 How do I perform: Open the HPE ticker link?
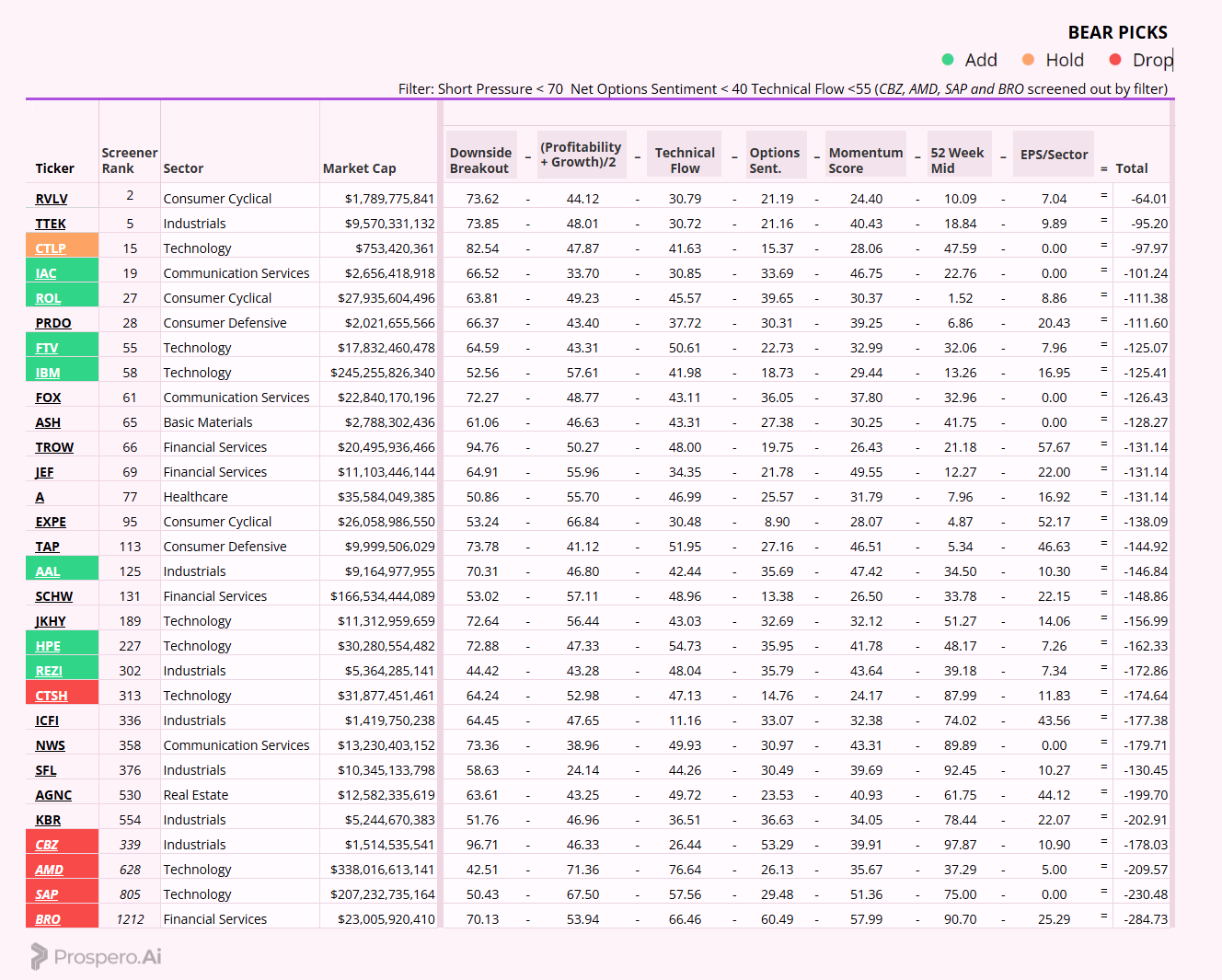(48, 646)
